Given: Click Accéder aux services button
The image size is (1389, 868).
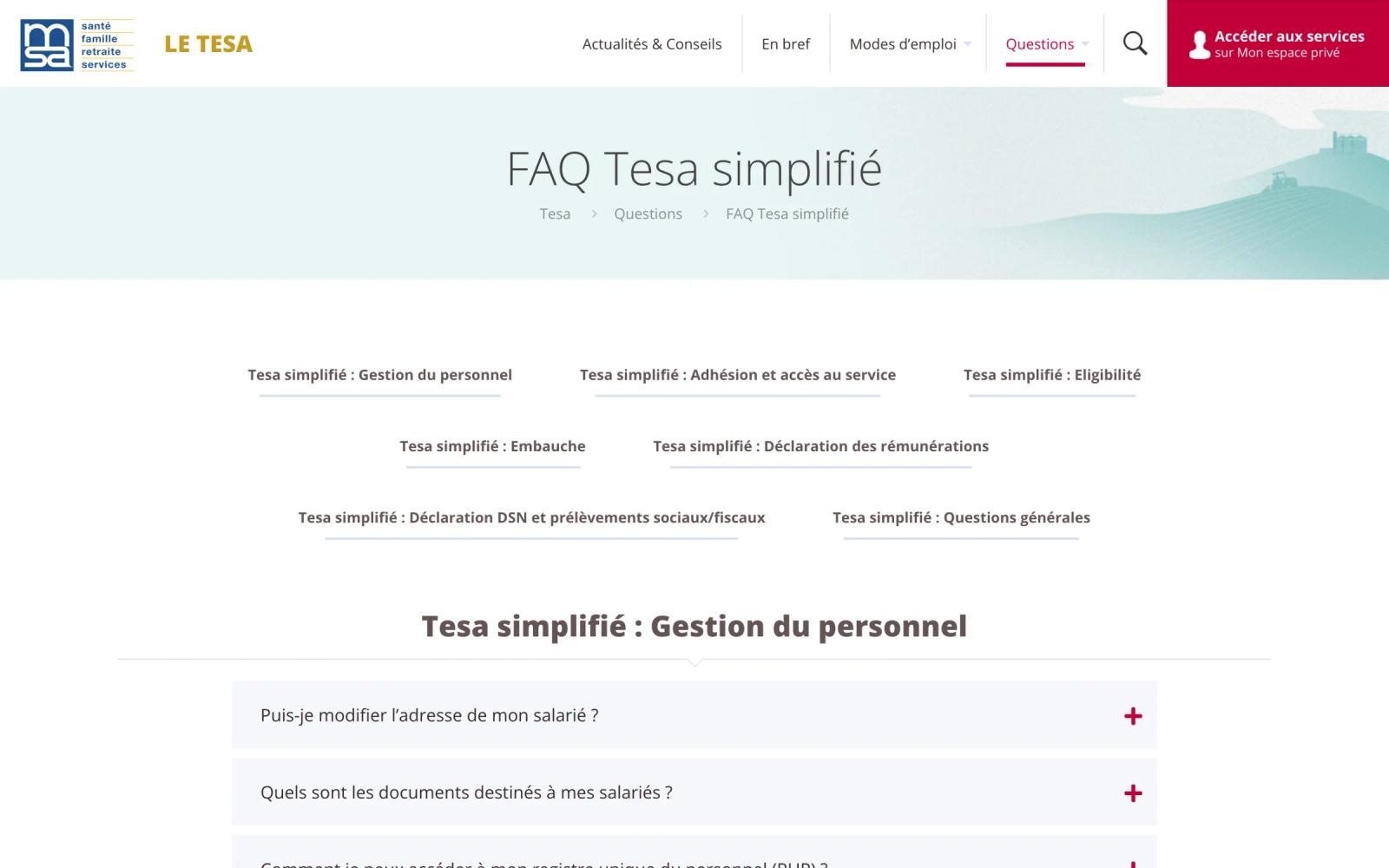Looking at the screenshot, I should pyautogui.click(x=1278, y=43).
